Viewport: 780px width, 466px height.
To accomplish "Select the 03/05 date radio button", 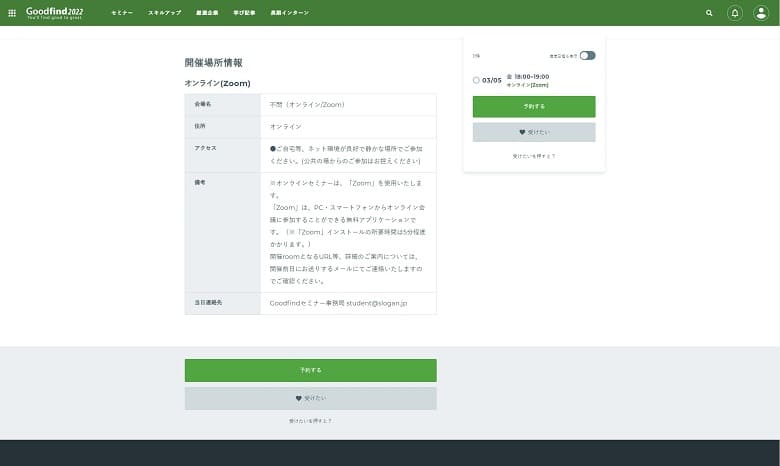I will 476,80.
